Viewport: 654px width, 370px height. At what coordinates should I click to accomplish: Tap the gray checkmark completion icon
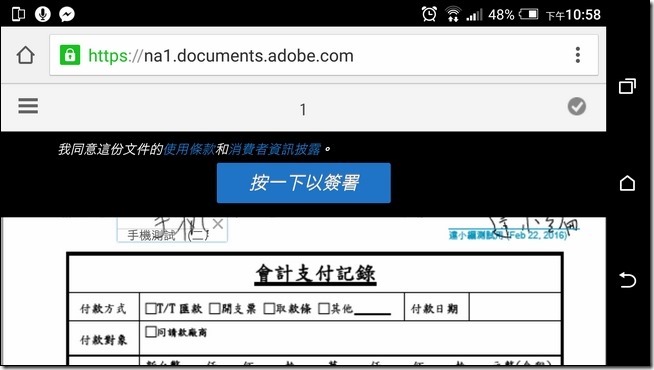[x=577, y=106]
